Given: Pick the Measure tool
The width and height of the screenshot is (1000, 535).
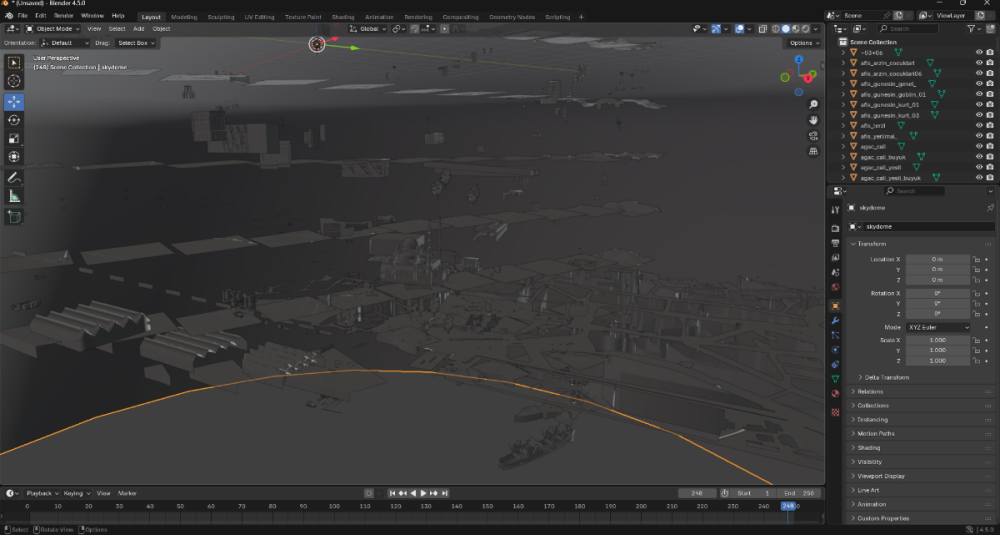Looking at the screenshot, I should click(x=14, y=196).
